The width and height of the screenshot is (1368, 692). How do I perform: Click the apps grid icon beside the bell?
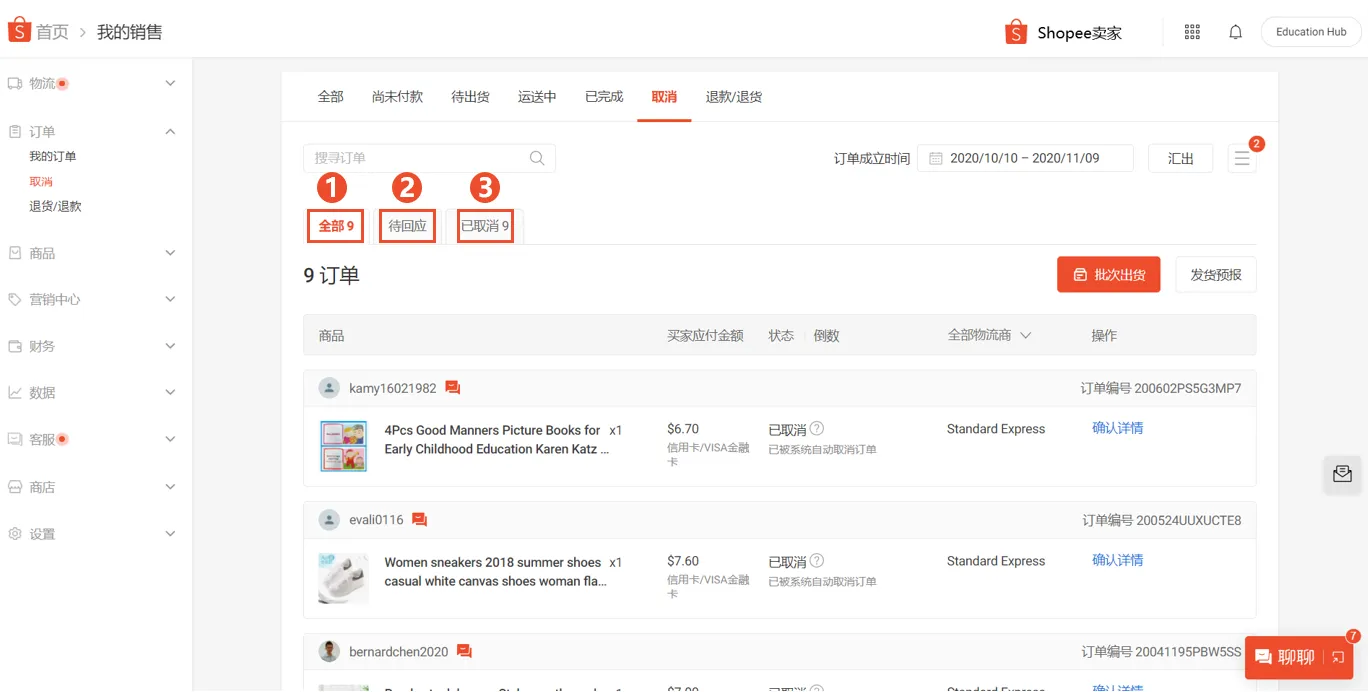(x=1192, y=31)
